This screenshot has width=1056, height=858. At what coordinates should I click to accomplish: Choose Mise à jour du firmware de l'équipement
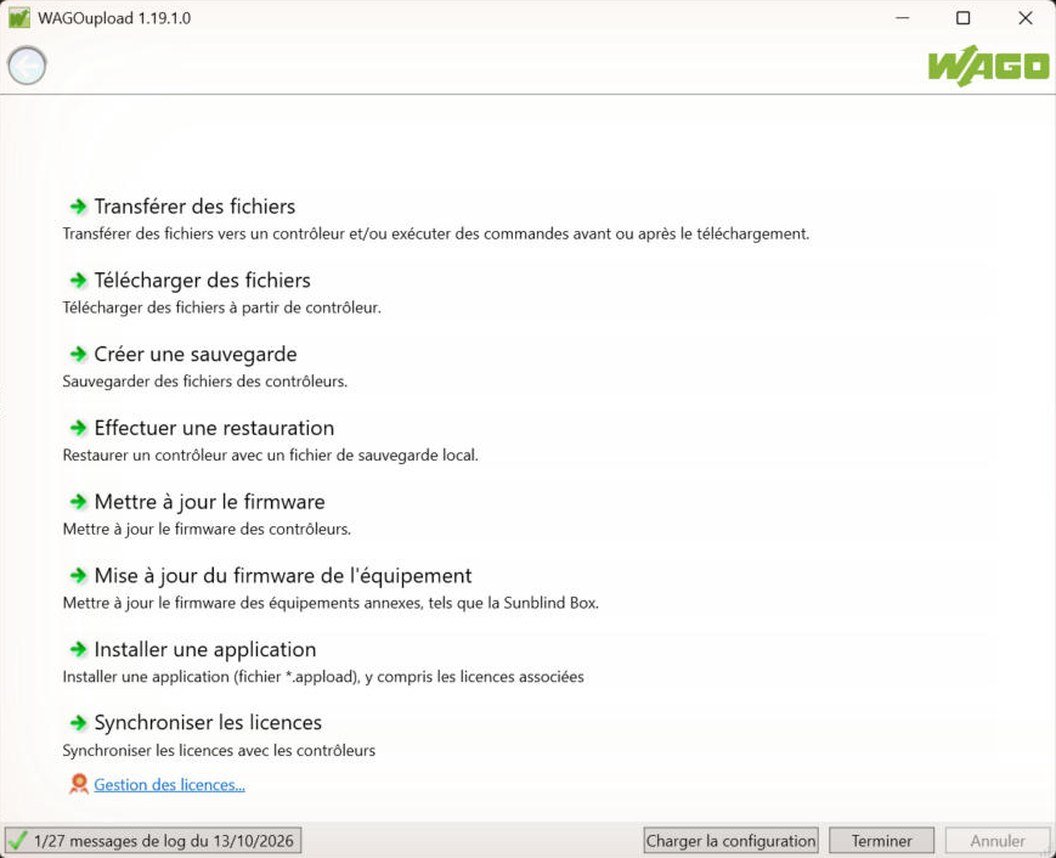coord(283,576)
